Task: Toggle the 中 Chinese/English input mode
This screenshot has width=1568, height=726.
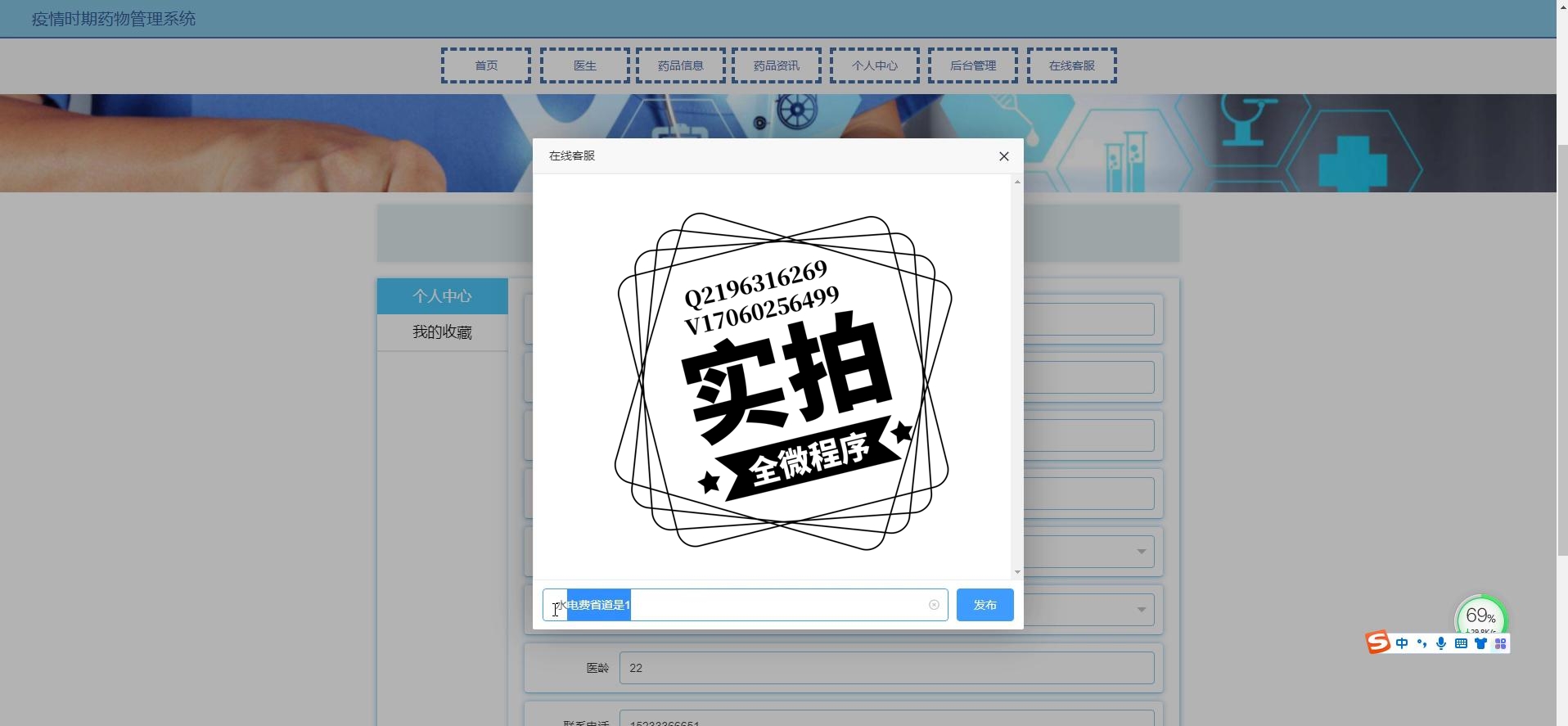Action: coord(1402,644)
